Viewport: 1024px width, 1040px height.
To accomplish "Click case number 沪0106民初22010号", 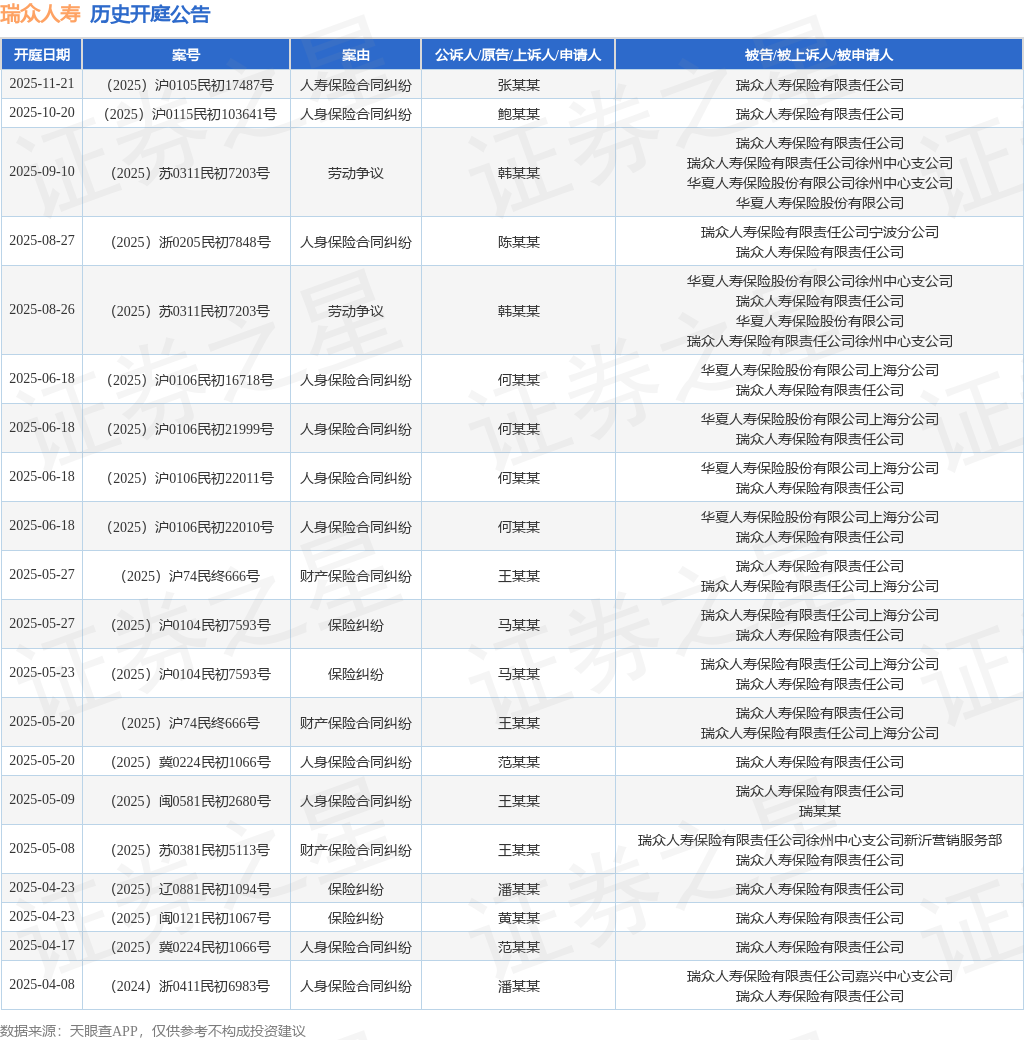I will tap(190, 527).
